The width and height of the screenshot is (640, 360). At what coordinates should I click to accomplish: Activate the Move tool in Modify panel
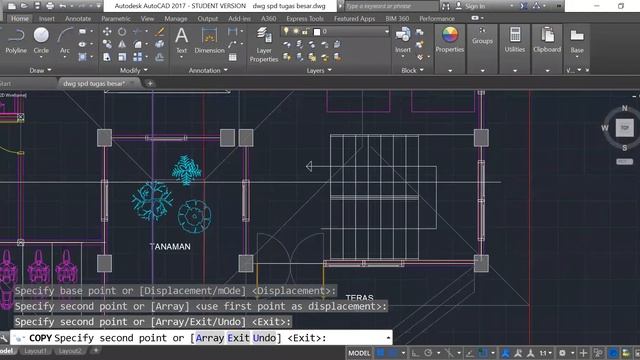[x=107, y=31]
